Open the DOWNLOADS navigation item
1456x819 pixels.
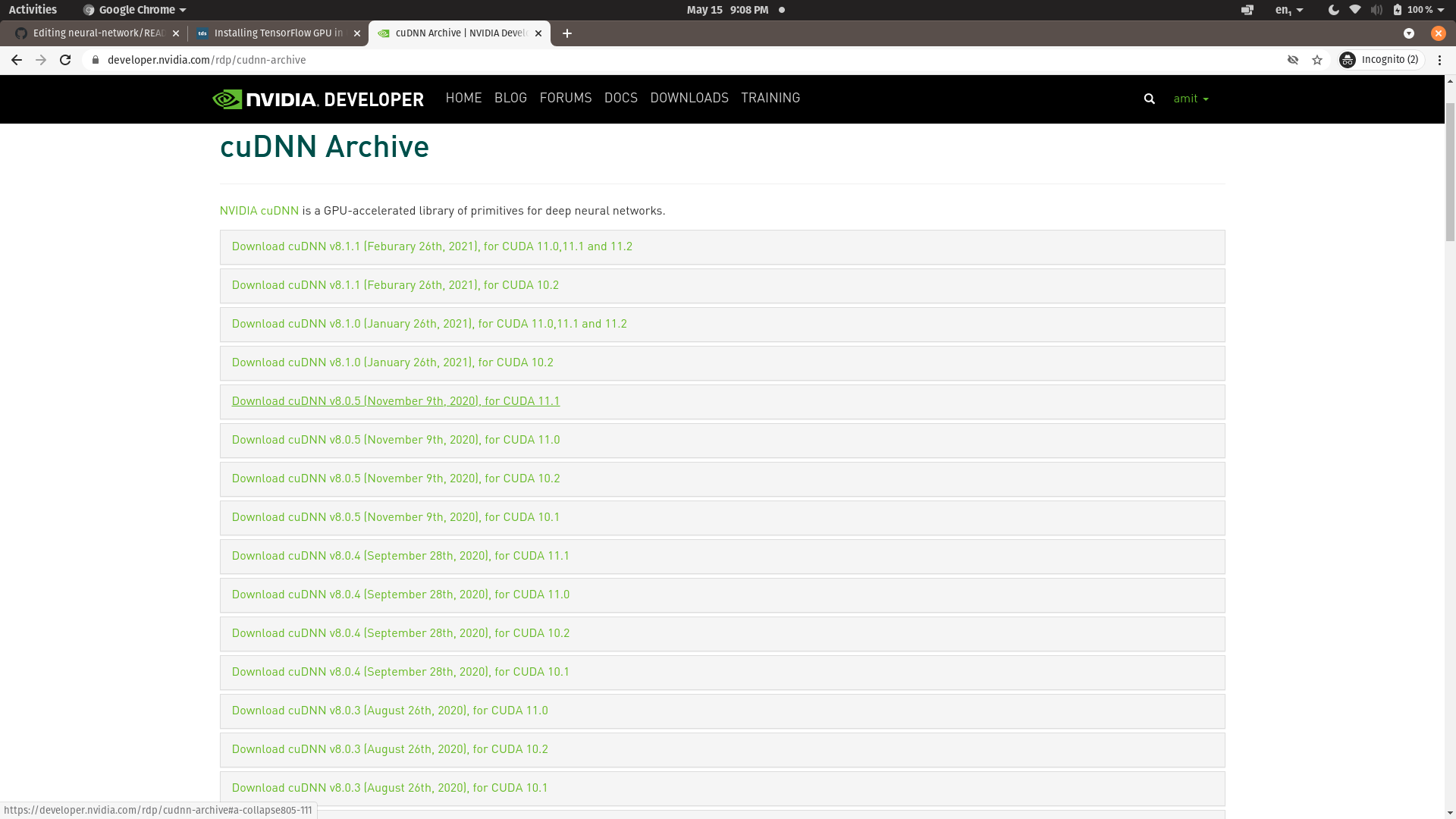click(x=689, y=99)
